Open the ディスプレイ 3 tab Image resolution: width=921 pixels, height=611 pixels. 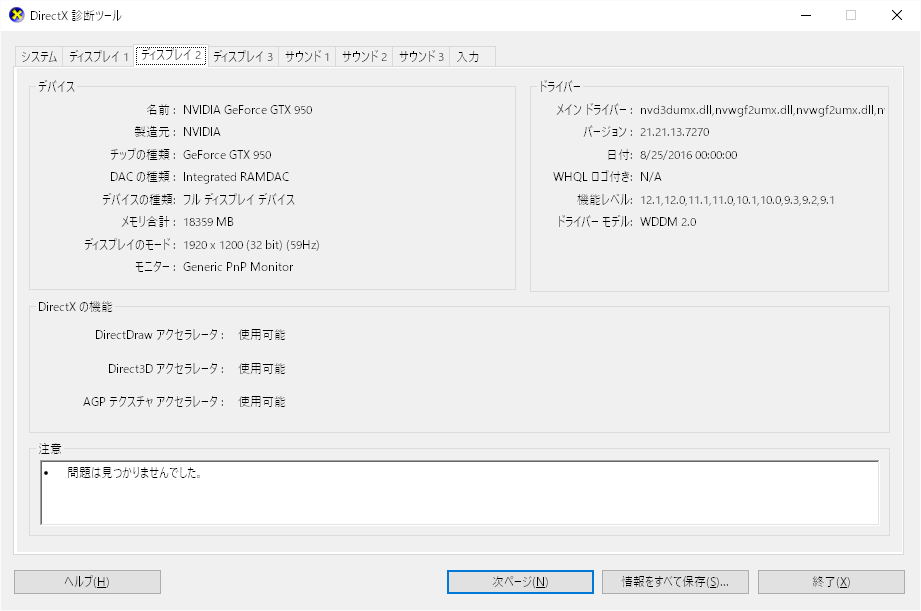click(x=243, y=56)
